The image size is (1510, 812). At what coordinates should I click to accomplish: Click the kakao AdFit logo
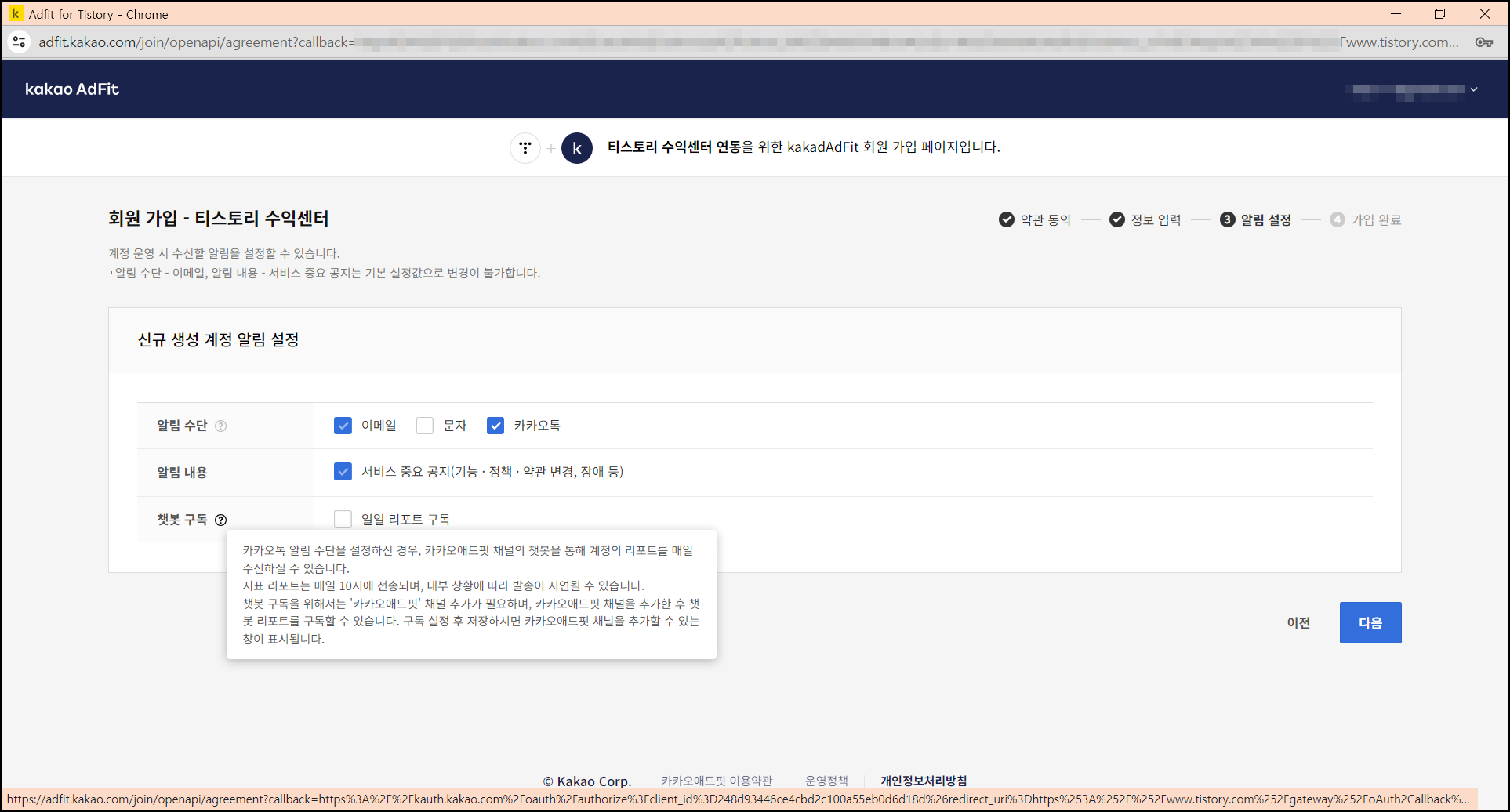(x=72, y=89)
